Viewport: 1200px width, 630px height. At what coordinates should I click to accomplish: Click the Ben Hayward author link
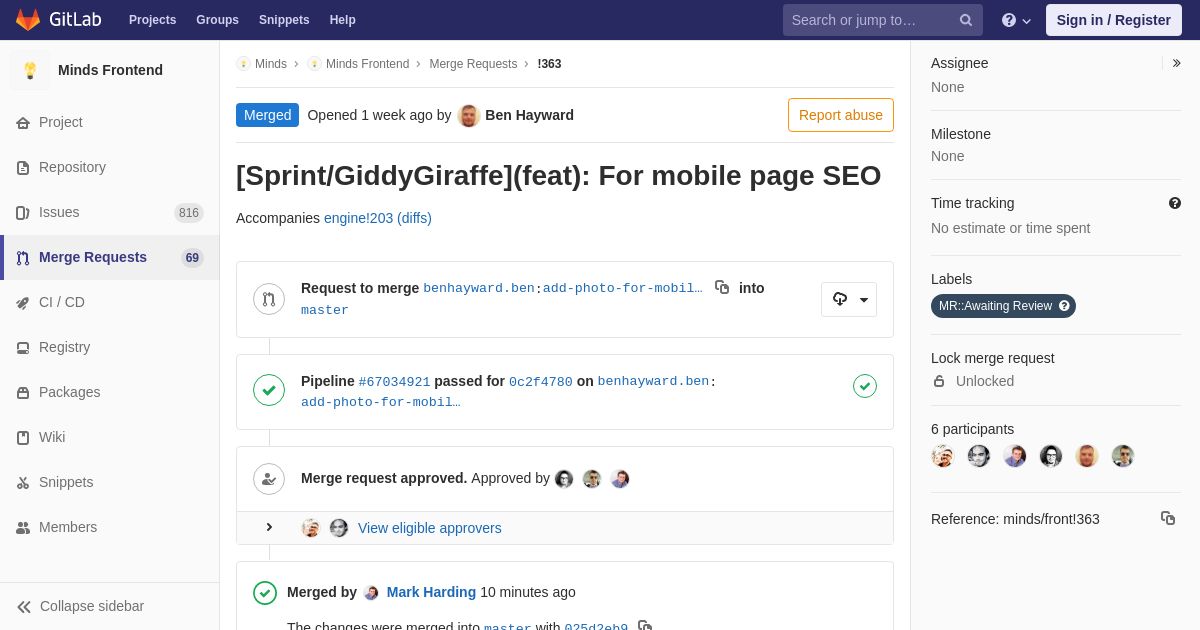(x=529, y=115)
